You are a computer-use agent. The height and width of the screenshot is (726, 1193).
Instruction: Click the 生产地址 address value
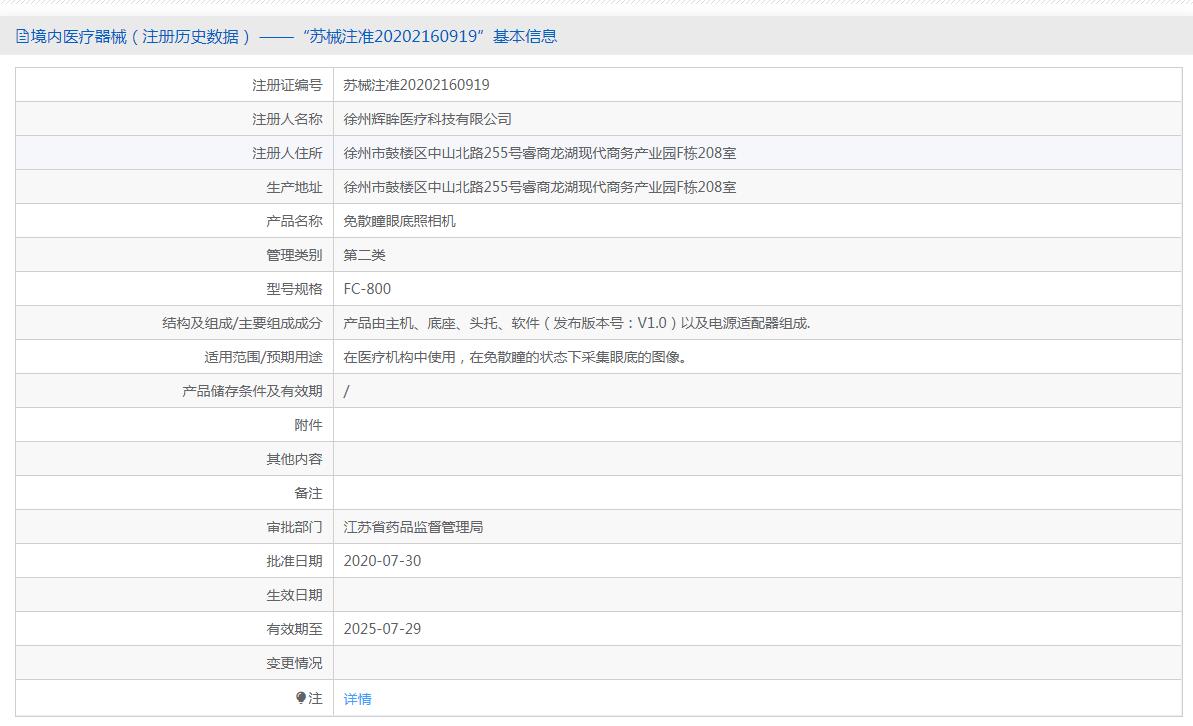tap(539, 187)
